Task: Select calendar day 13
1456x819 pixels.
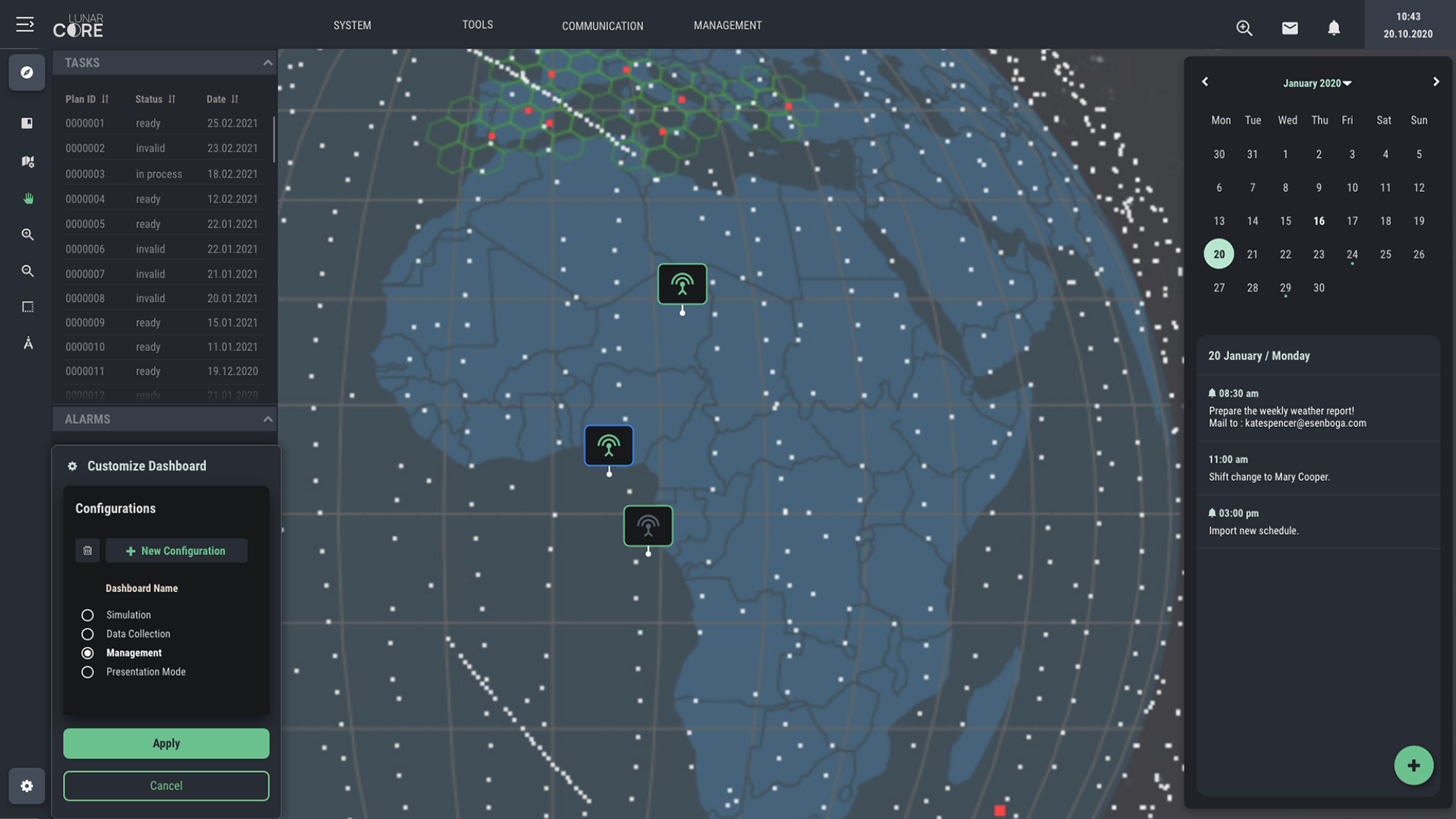Action: pyautogui.click(x=1219, y=221)
